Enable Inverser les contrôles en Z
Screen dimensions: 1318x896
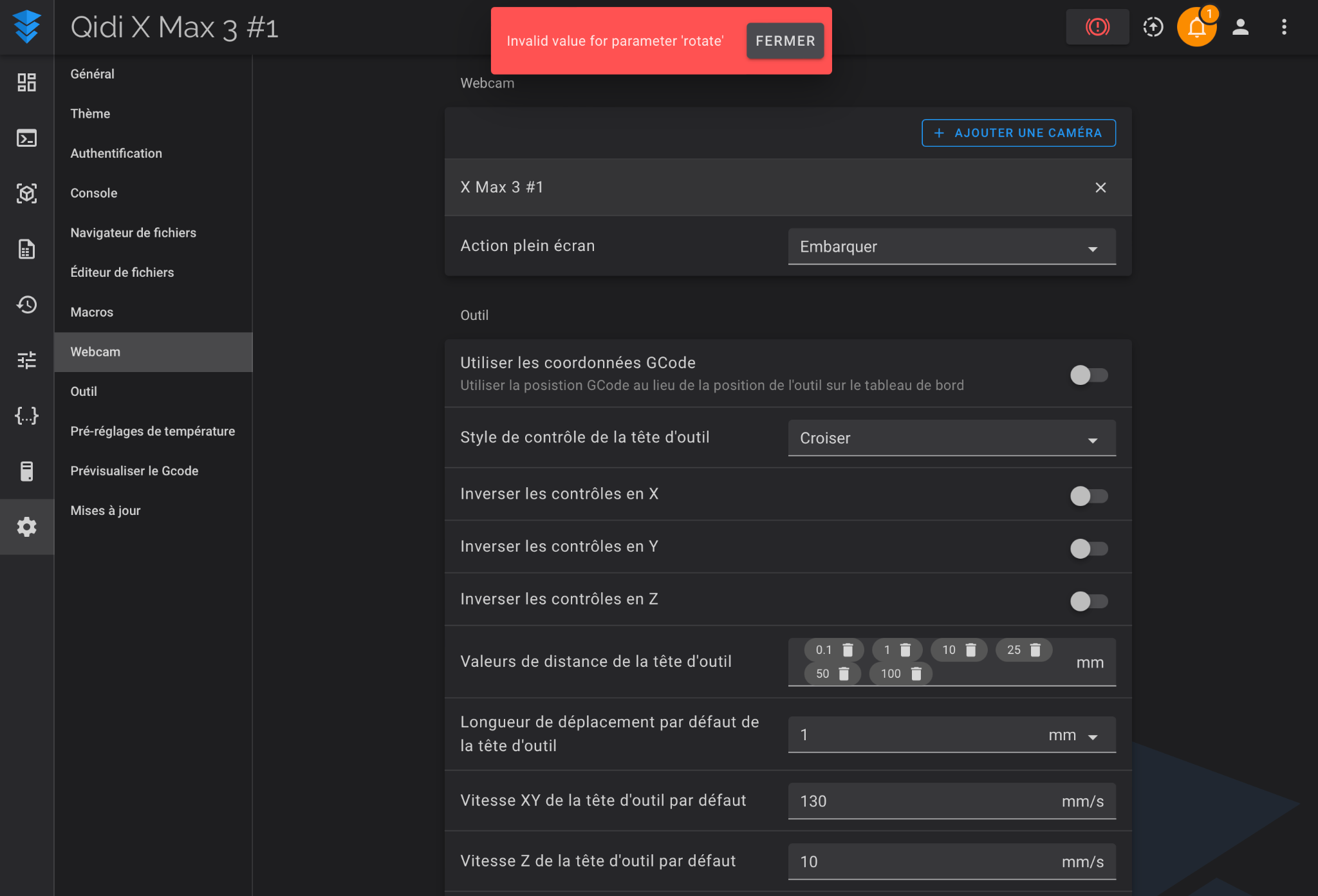pos(1089,601)
